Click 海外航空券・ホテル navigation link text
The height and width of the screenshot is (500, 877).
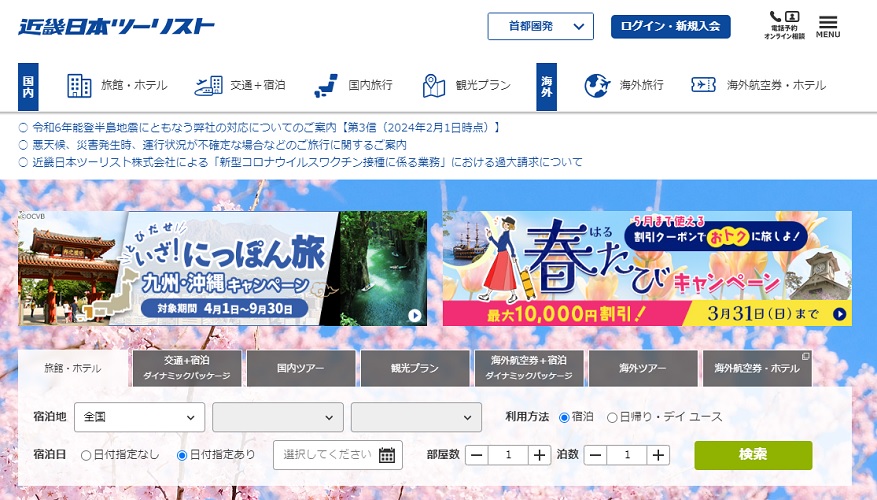click(776, 85)
